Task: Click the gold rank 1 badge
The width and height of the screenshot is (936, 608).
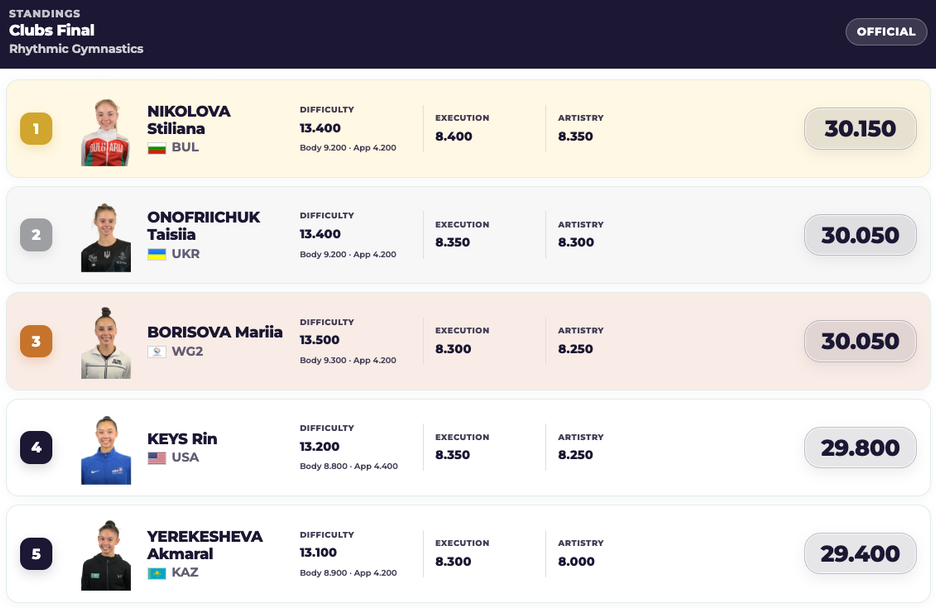Action: click(36, 128)
